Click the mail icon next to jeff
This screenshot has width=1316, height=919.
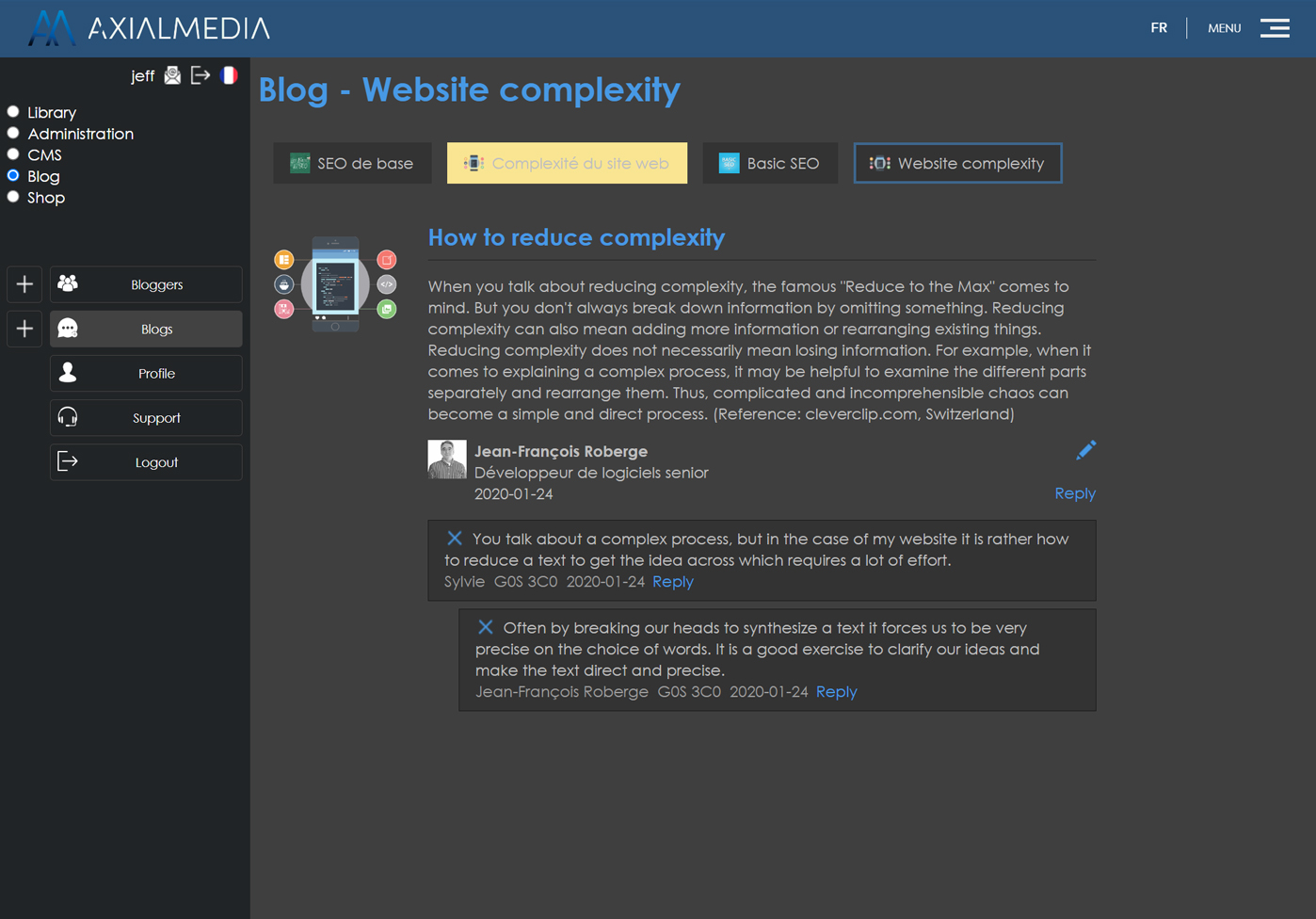pos(172,75)
